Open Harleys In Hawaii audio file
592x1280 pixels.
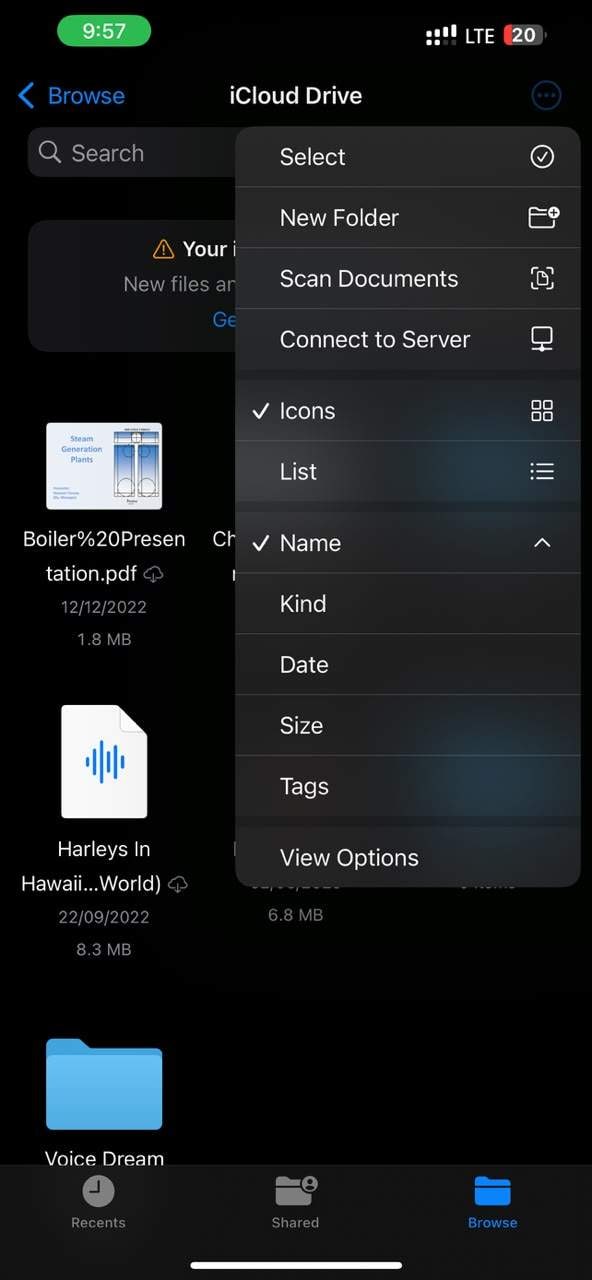[104, 762]
